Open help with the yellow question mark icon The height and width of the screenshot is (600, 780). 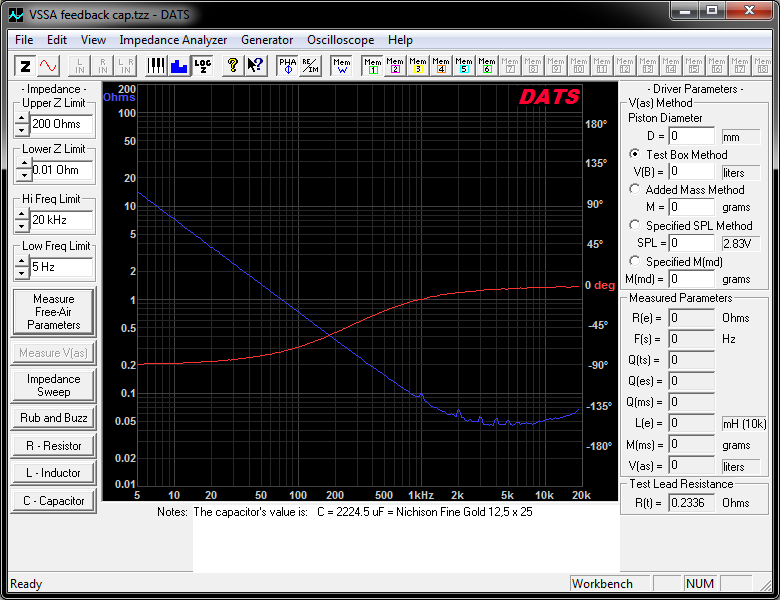click(232, 65)
